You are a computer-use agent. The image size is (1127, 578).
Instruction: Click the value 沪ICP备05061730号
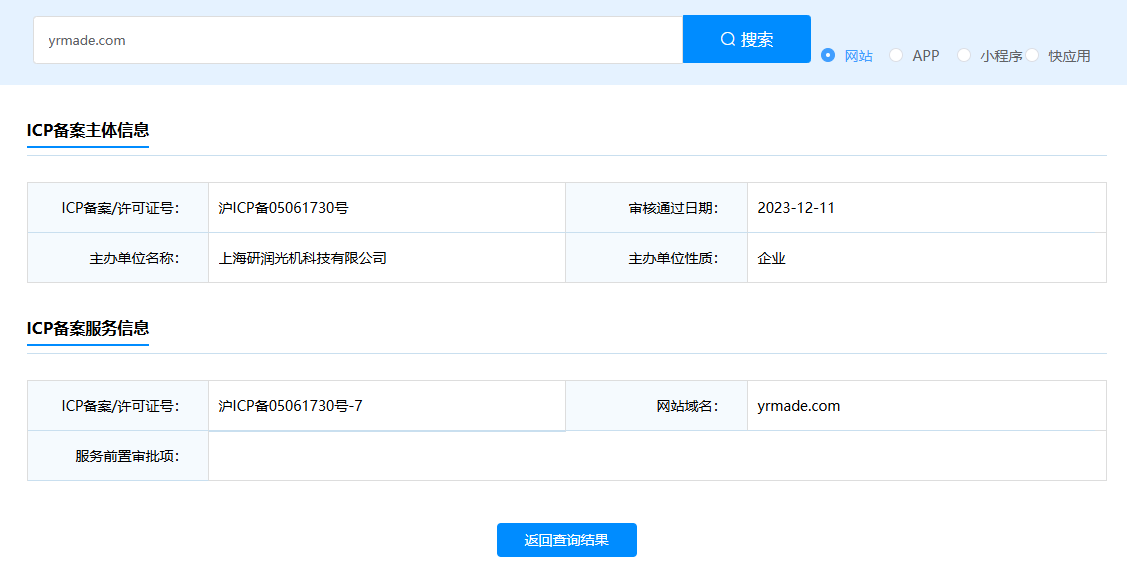(283, 208)
